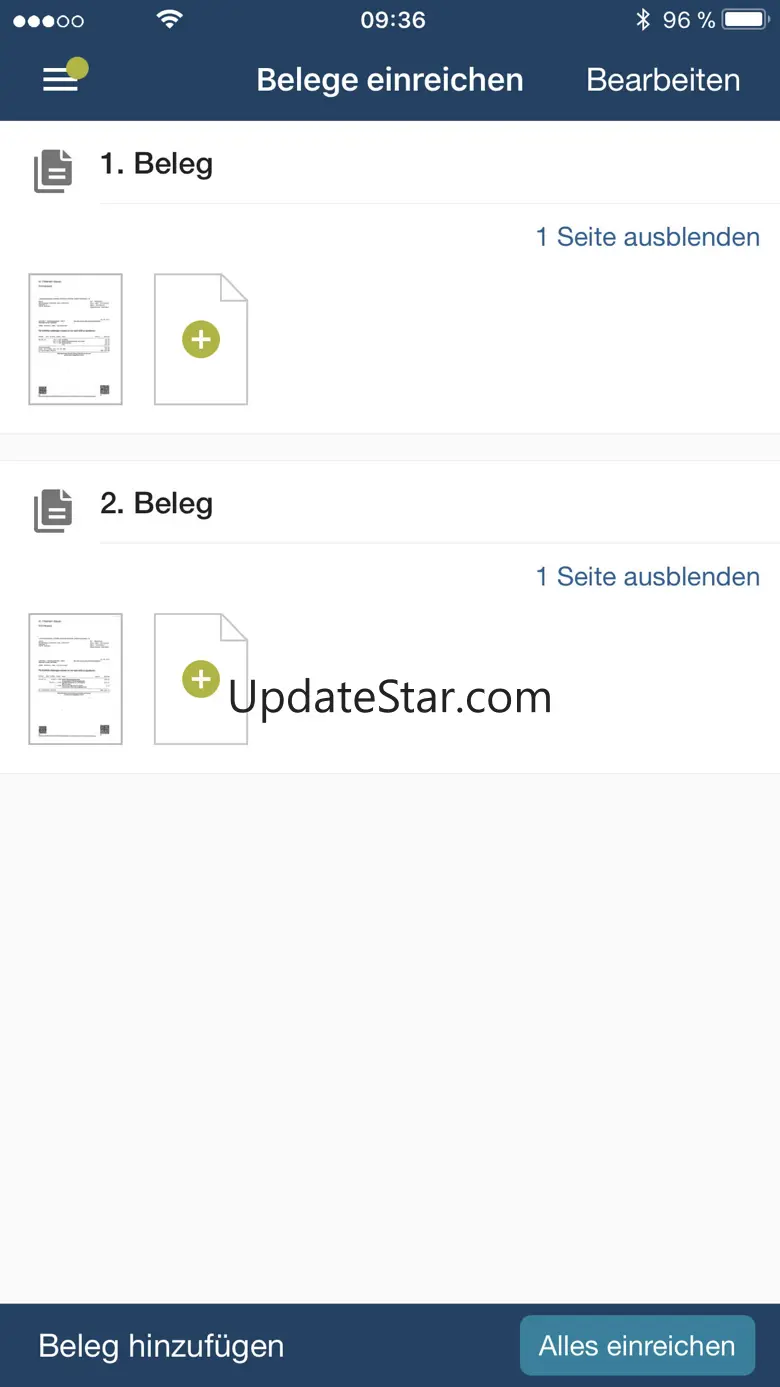Tap the Belege einreichen title
The height and width of the screenshot is (1387, 780).
[x=390, y=80]
